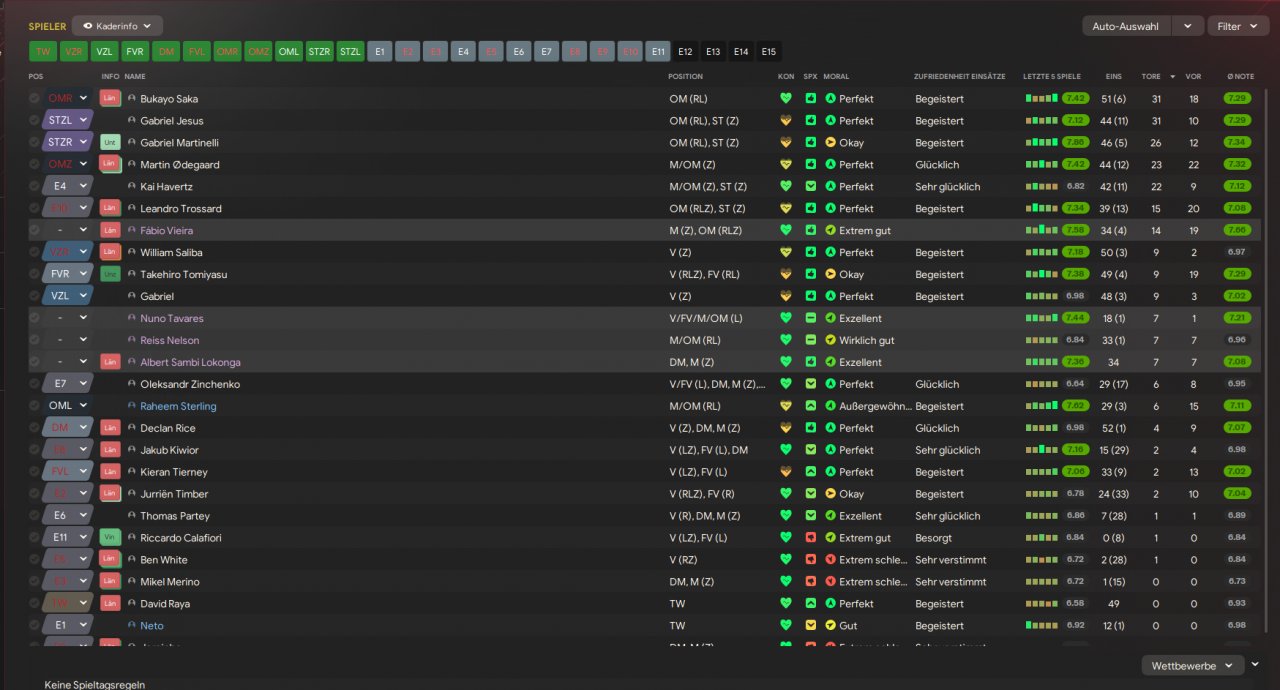
Task: Click William Saliba's Län info badge
Action: tap(110, 252)
